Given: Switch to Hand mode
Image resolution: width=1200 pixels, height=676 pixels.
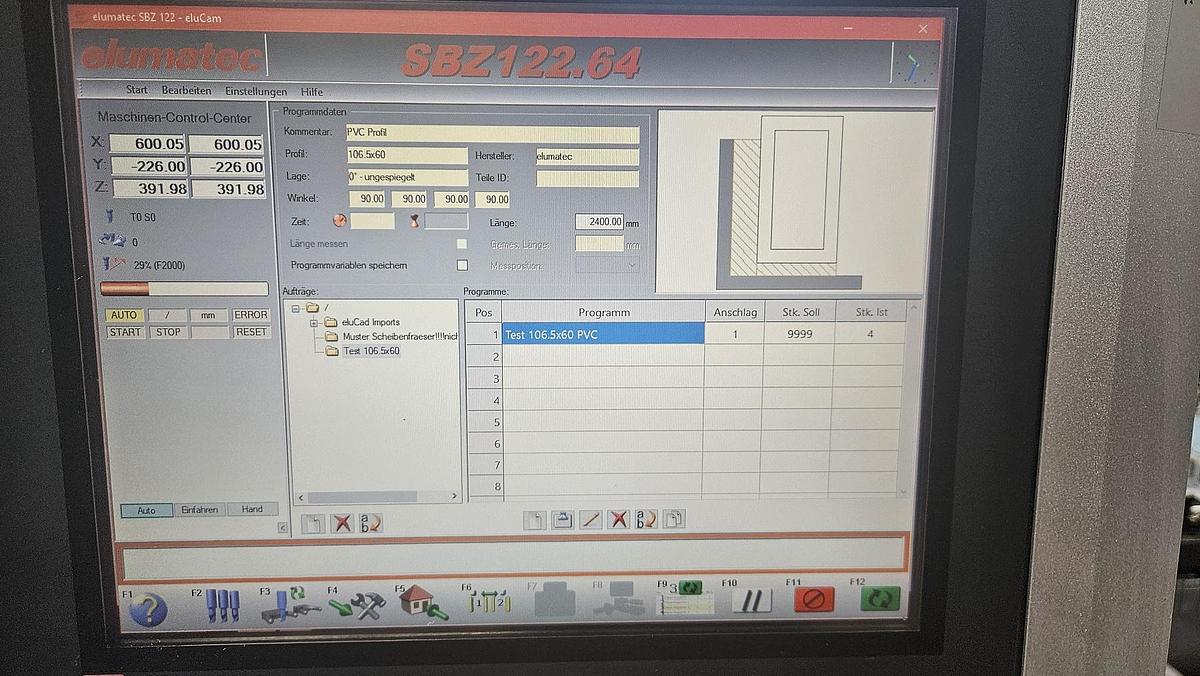Looking at the screenshot, I should (252, 509).
